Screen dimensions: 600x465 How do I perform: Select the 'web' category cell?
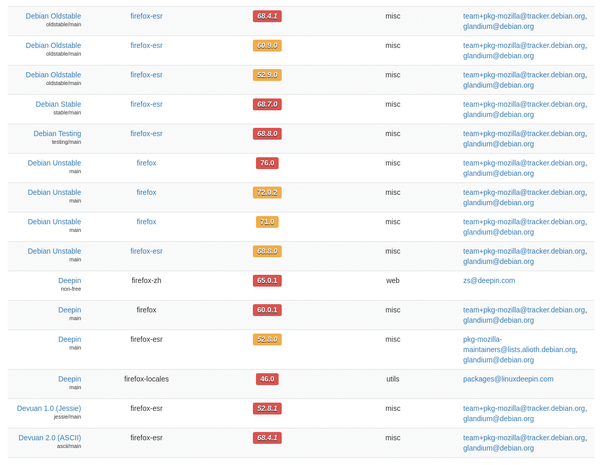(x=393, y=281)
